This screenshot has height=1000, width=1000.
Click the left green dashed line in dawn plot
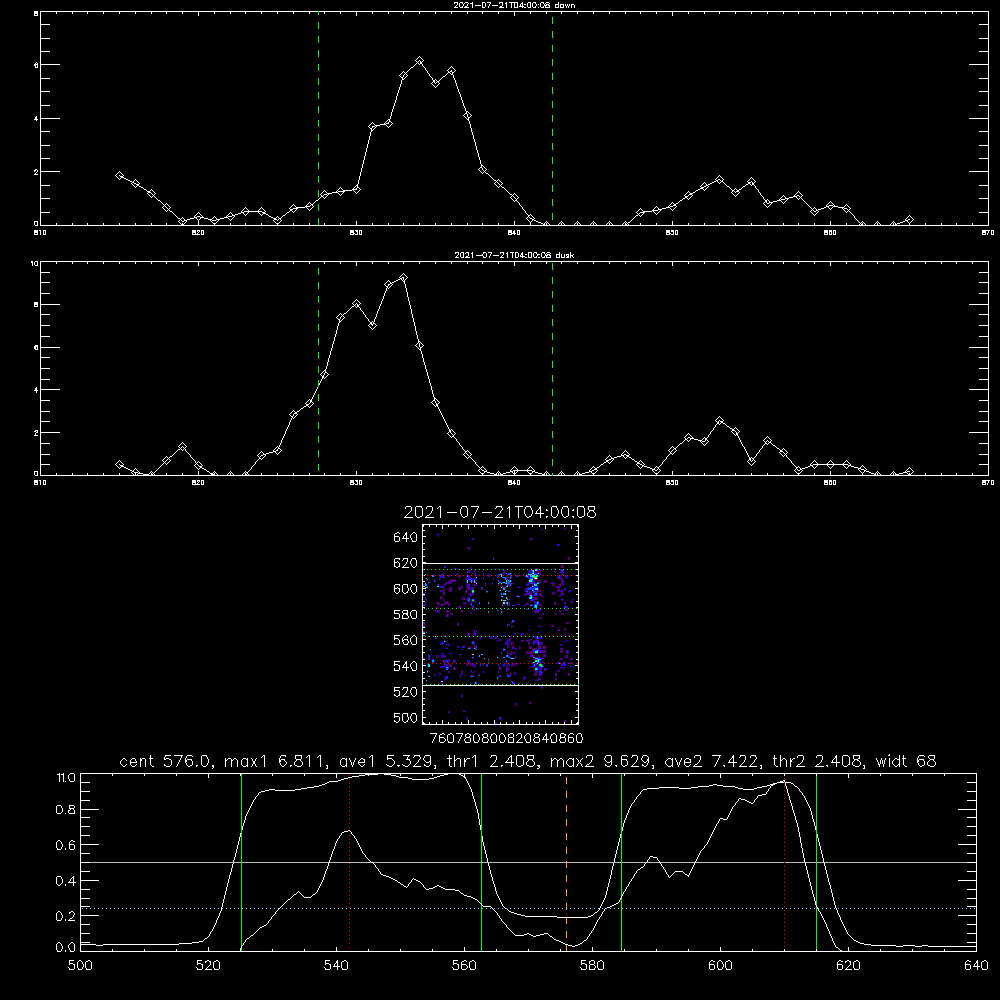(x=318, y=119)
